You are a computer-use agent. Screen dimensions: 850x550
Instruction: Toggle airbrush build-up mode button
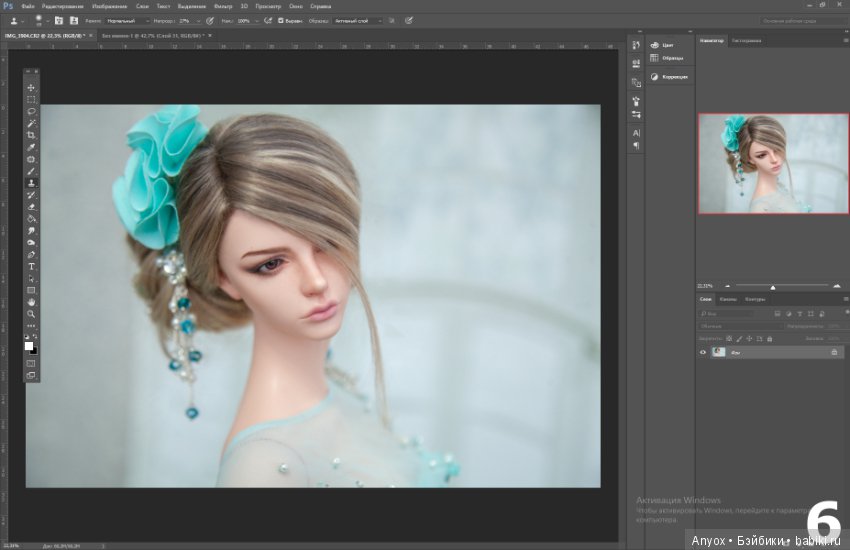pyautogui.click(x=268, y=21)
